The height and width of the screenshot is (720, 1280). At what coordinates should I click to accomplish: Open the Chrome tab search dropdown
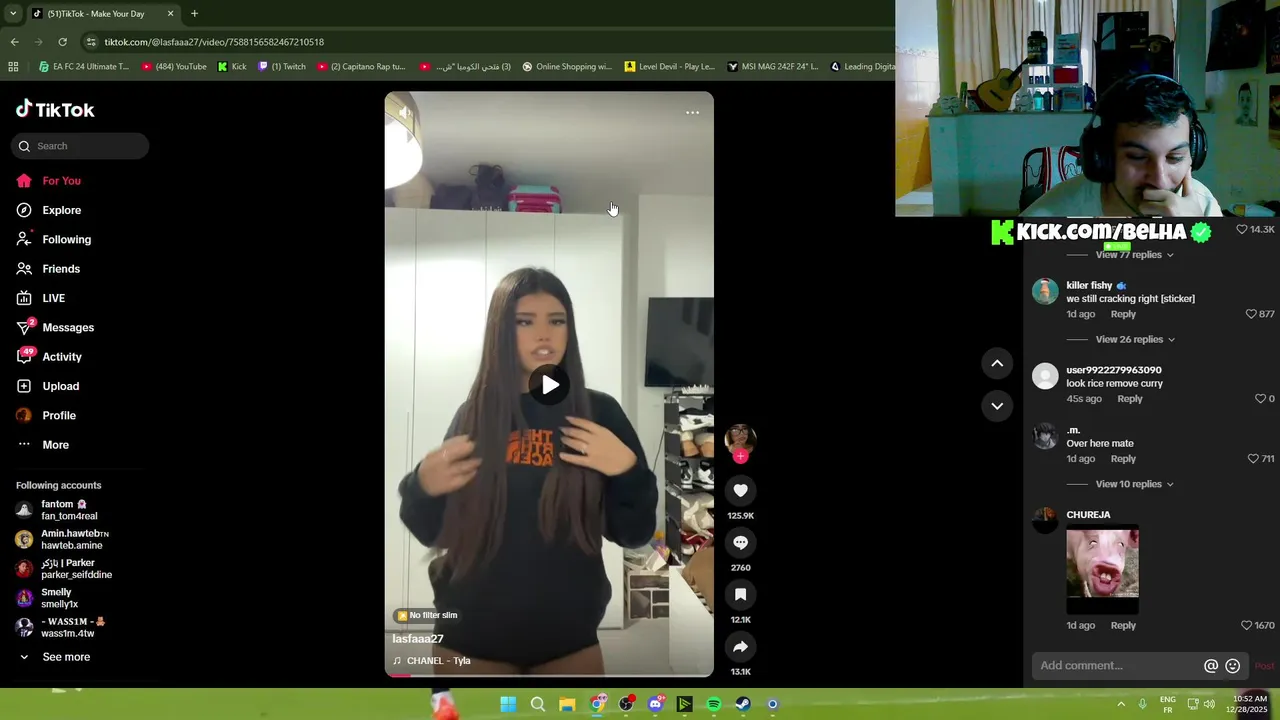click(x=11, y=14)
